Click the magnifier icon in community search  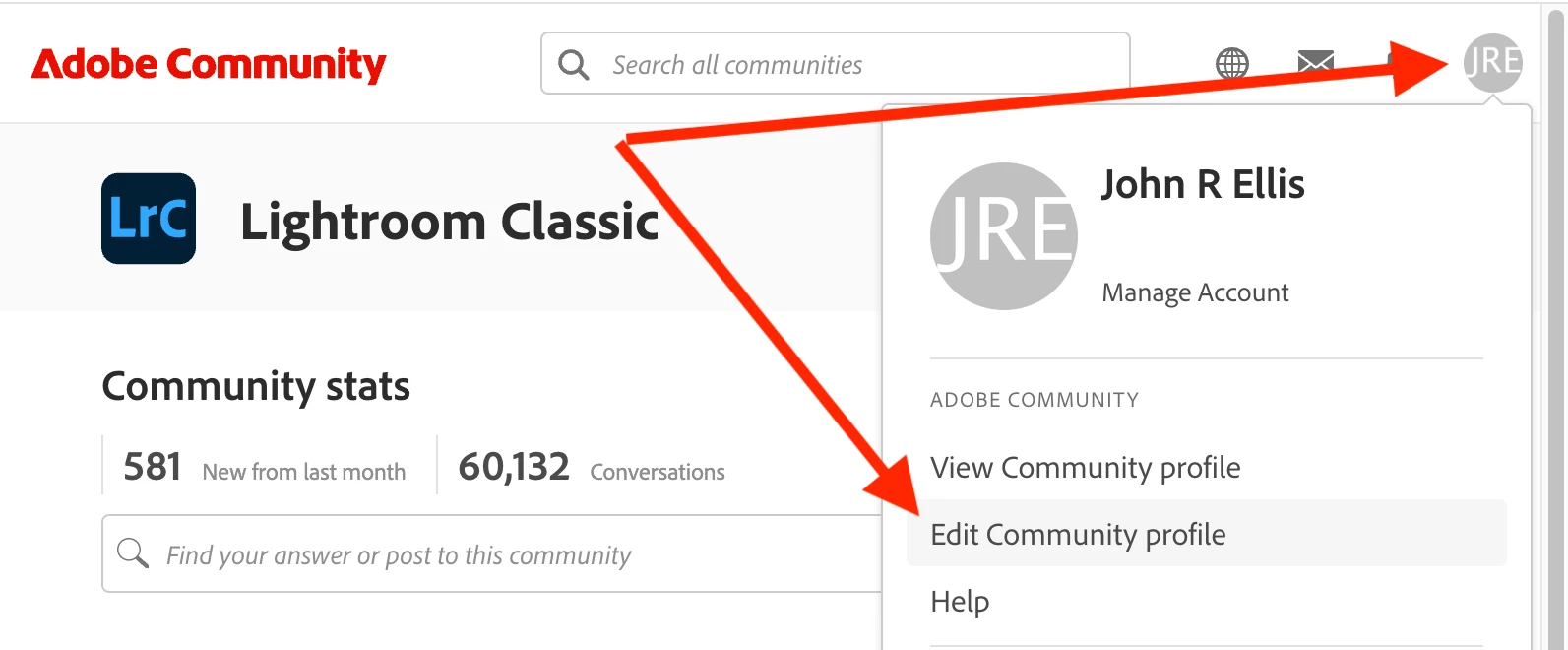coord(133,553)
